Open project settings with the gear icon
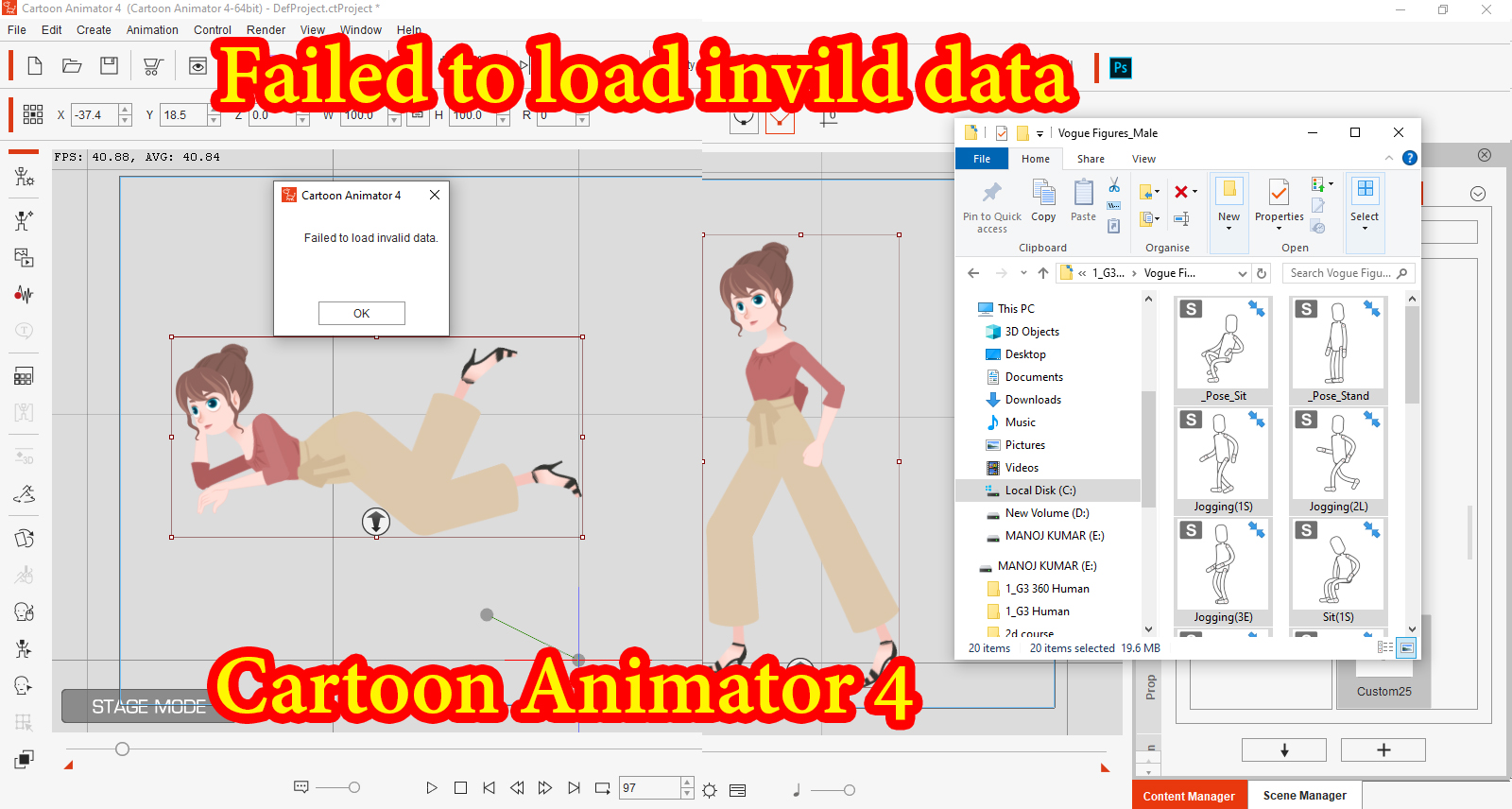This screenshot has width=1512, height=809. [x=710, y=790]
